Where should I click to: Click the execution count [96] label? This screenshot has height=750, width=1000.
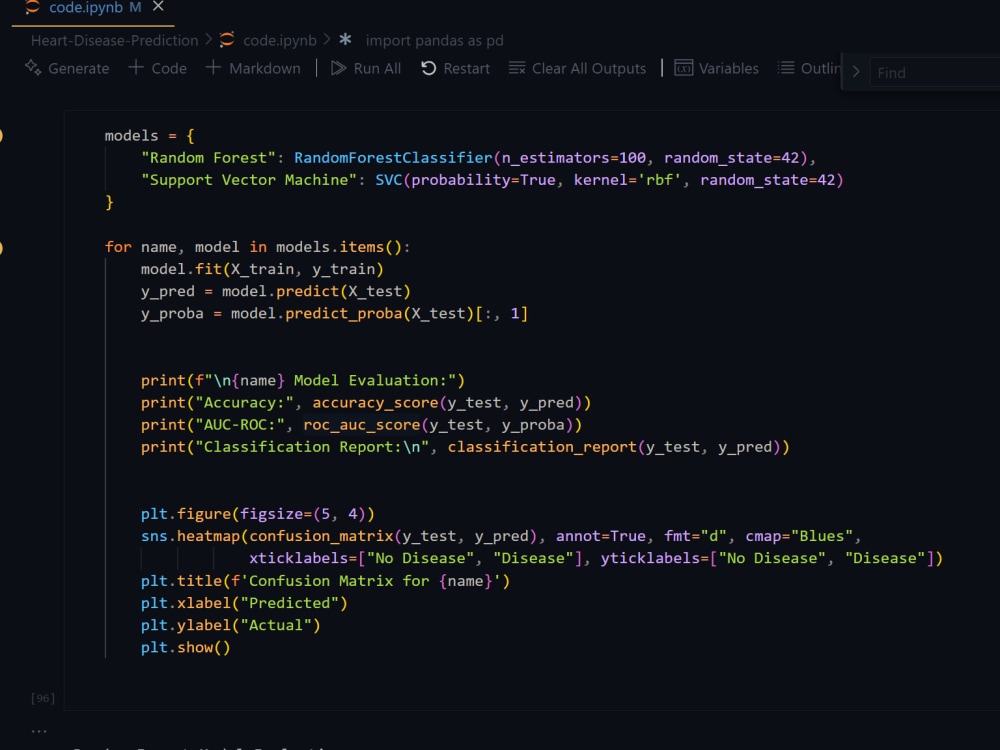tap(43, 698)
